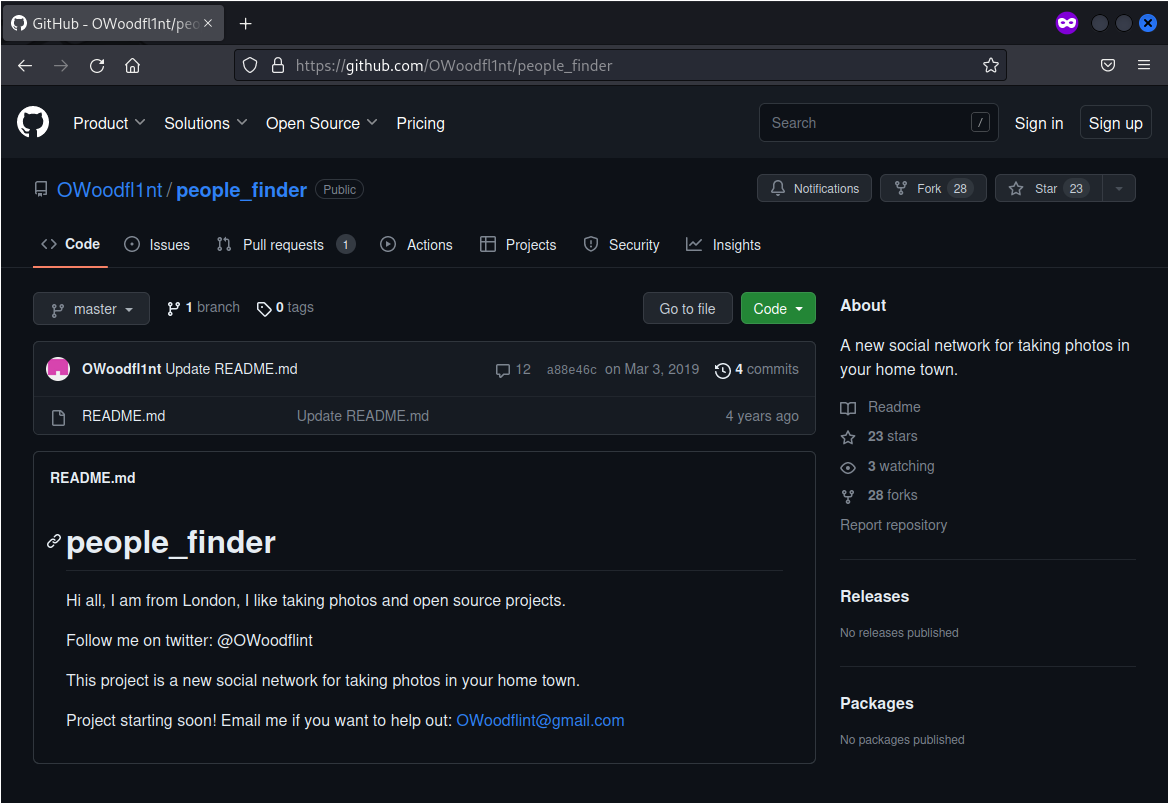Click the Notifications bell icon

pos(779,188)
